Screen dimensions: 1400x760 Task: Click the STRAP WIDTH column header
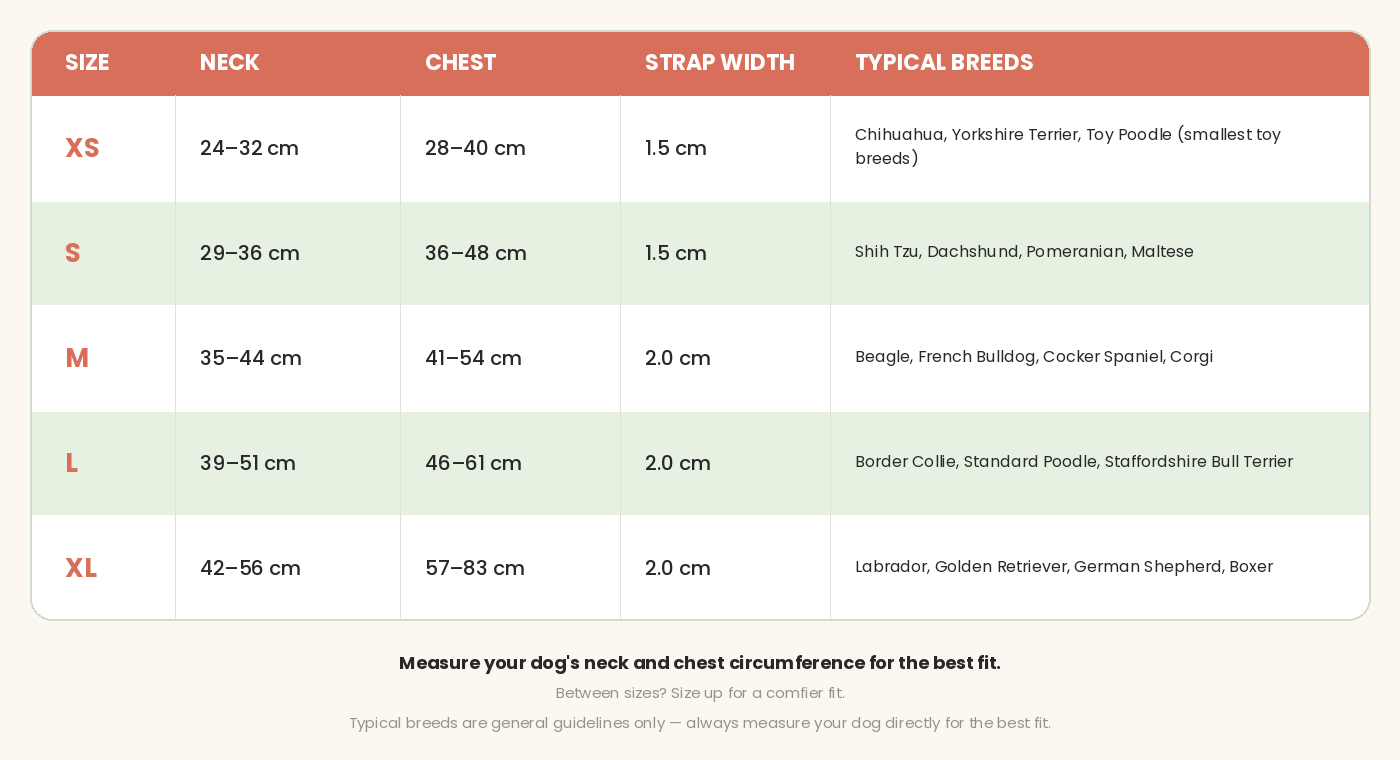[x=719, y=62]
